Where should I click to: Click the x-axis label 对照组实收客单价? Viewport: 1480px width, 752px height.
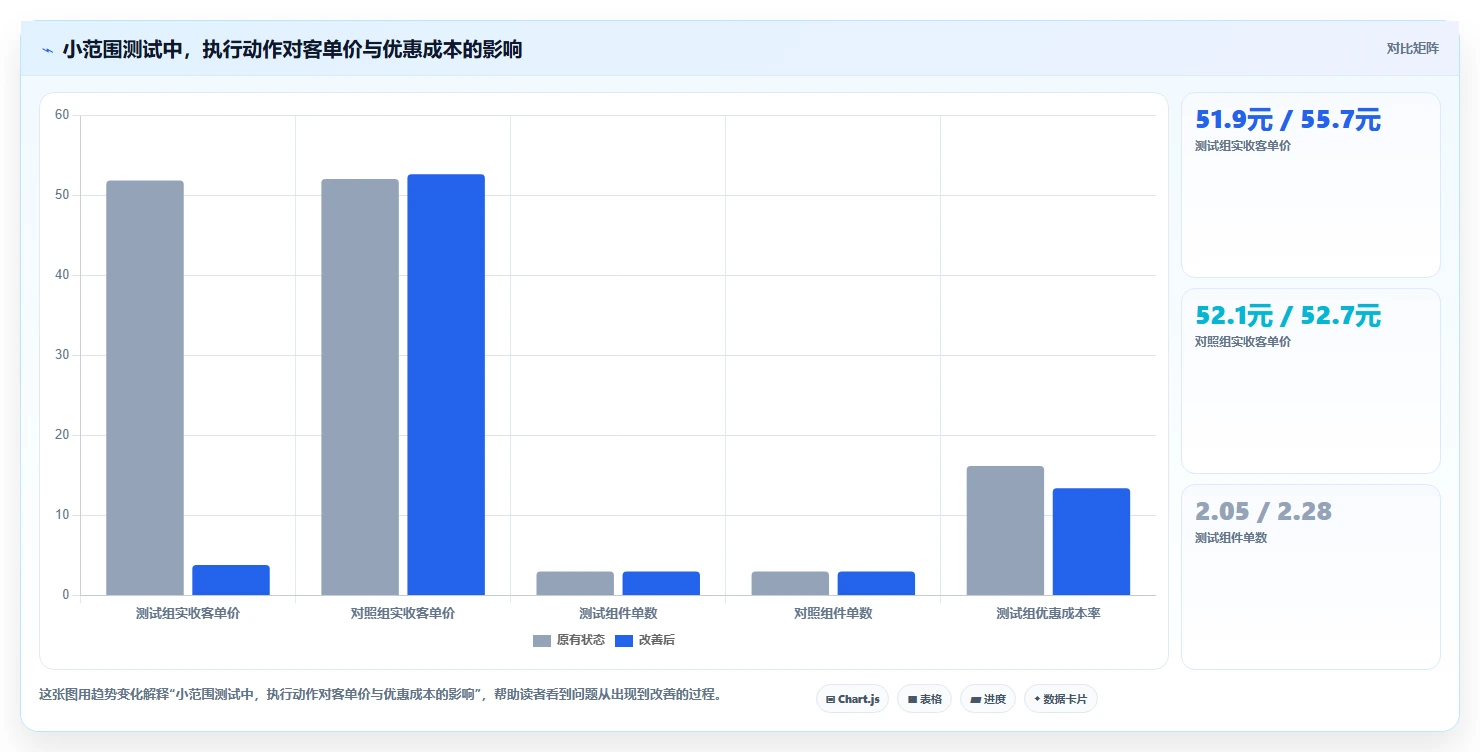click(403, 613)
